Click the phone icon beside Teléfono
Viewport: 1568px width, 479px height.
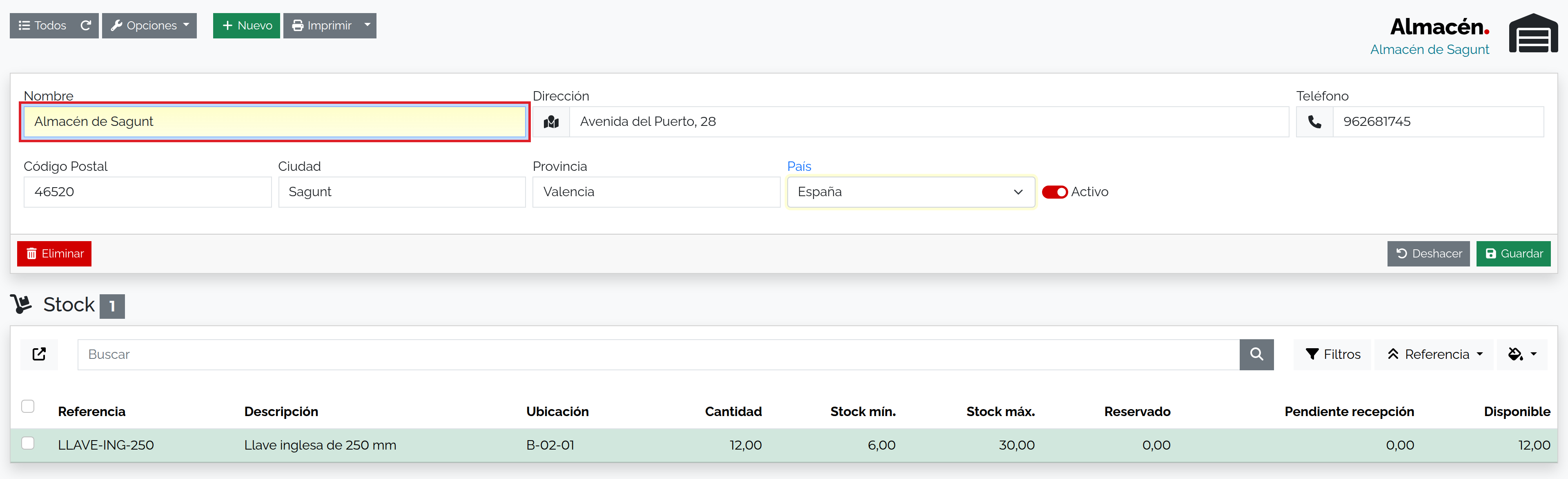(1315, 122)
